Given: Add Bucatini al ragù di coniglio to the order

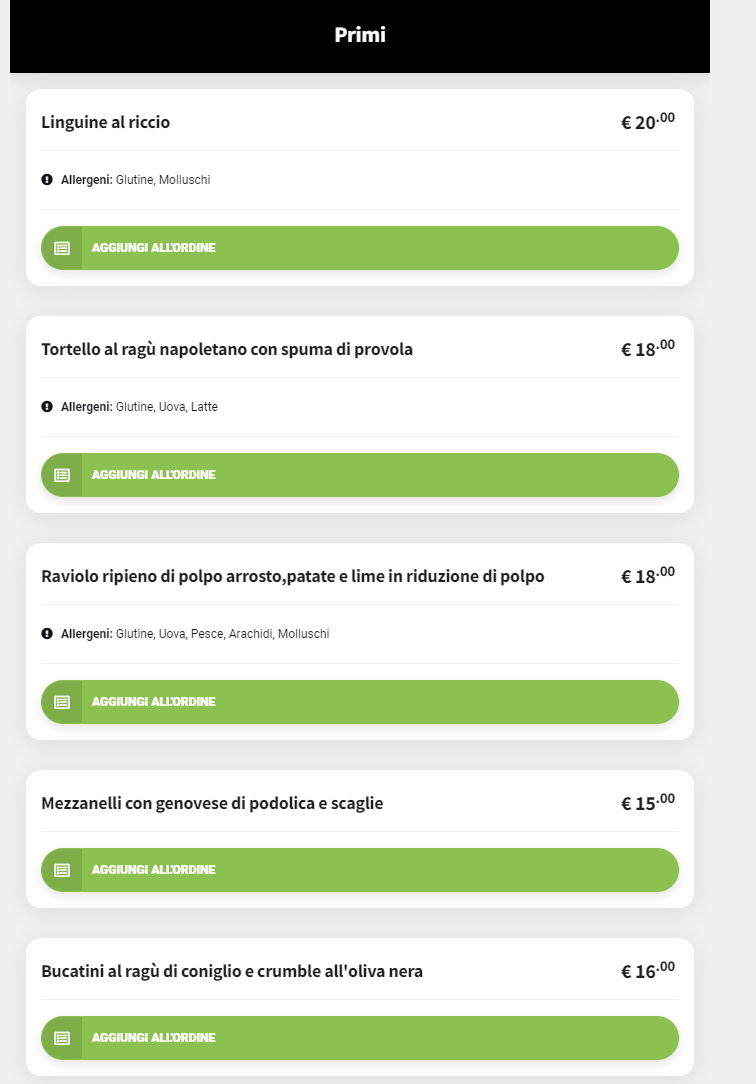Looking at the screenshot, I should pos(360,1038).
